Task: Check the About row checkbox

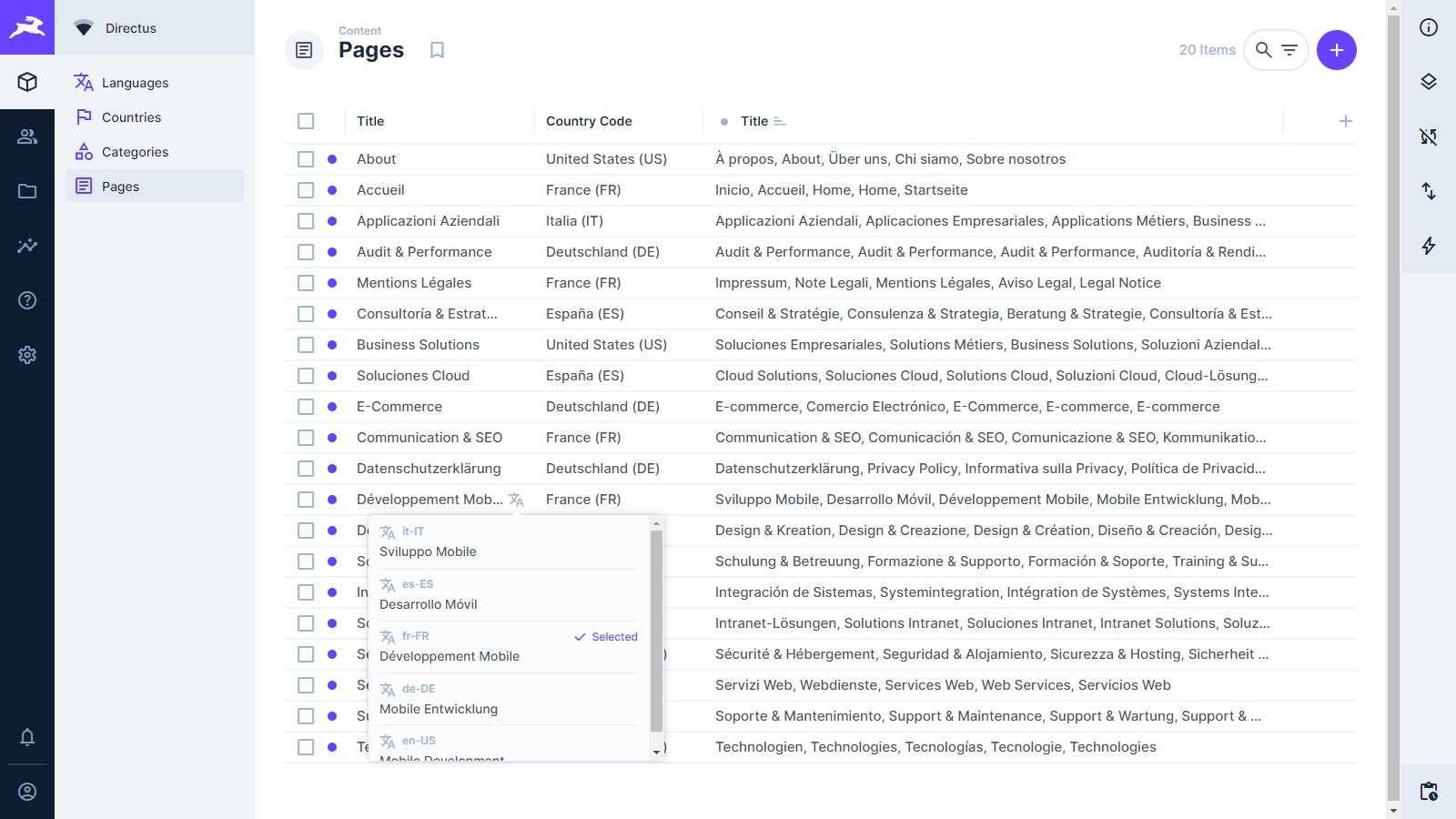Action: [x=306, y=159]
